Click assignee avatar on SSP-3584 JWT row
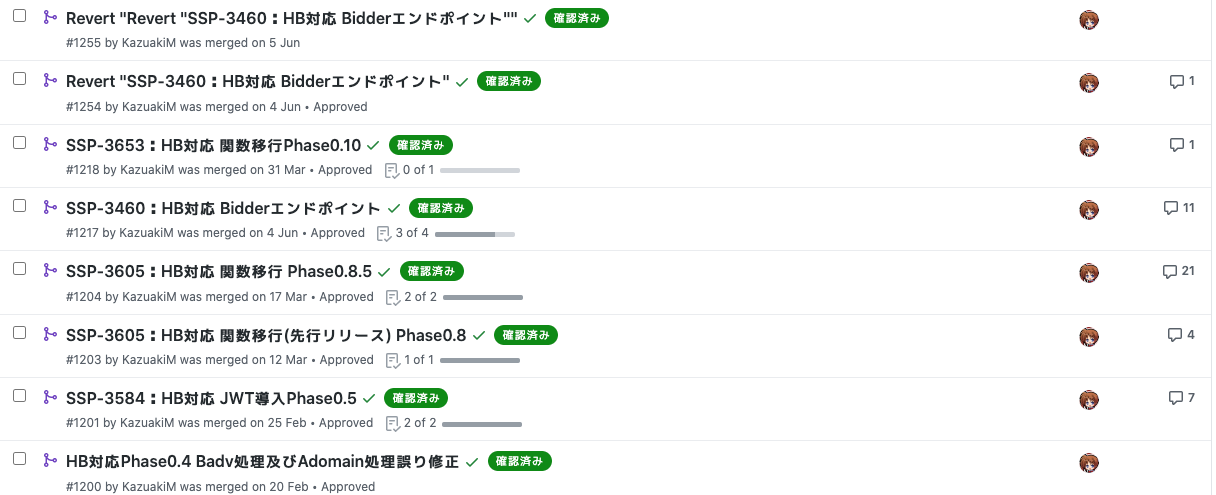1216x495 pixels. pyautogui.click(x=1089, y=400)
